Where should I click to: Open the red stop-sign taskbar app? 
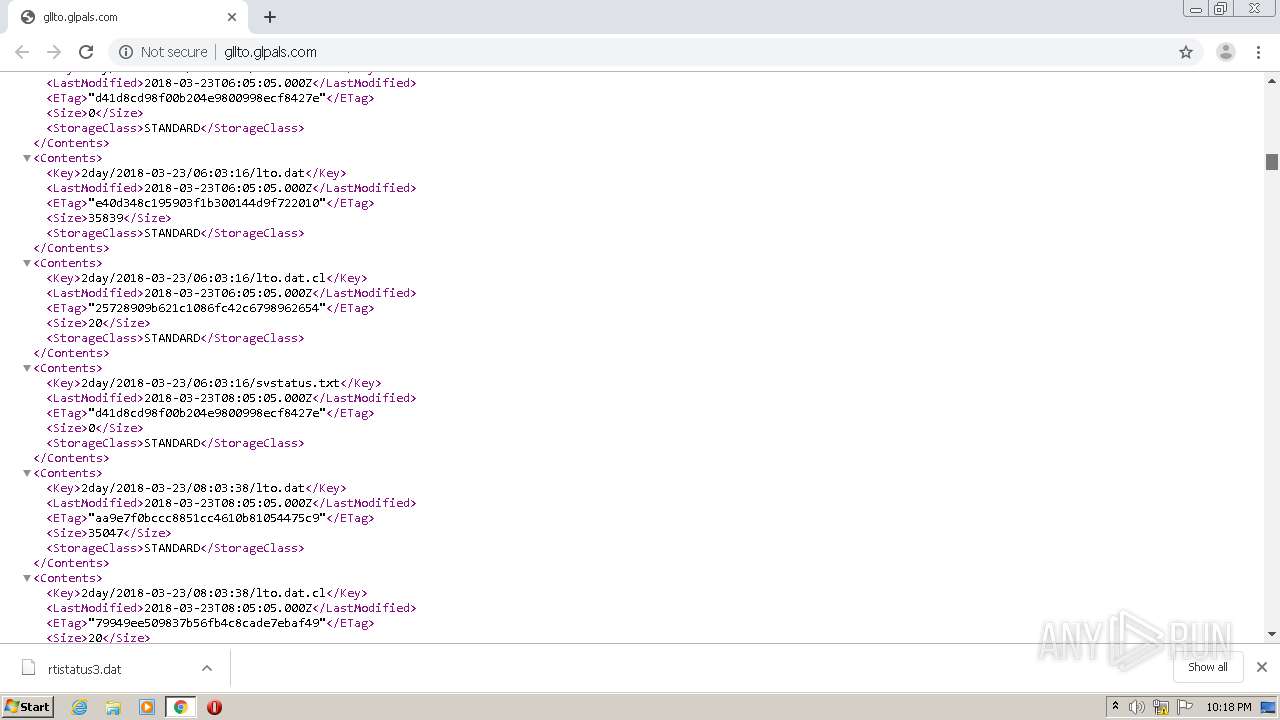point(214,707)
